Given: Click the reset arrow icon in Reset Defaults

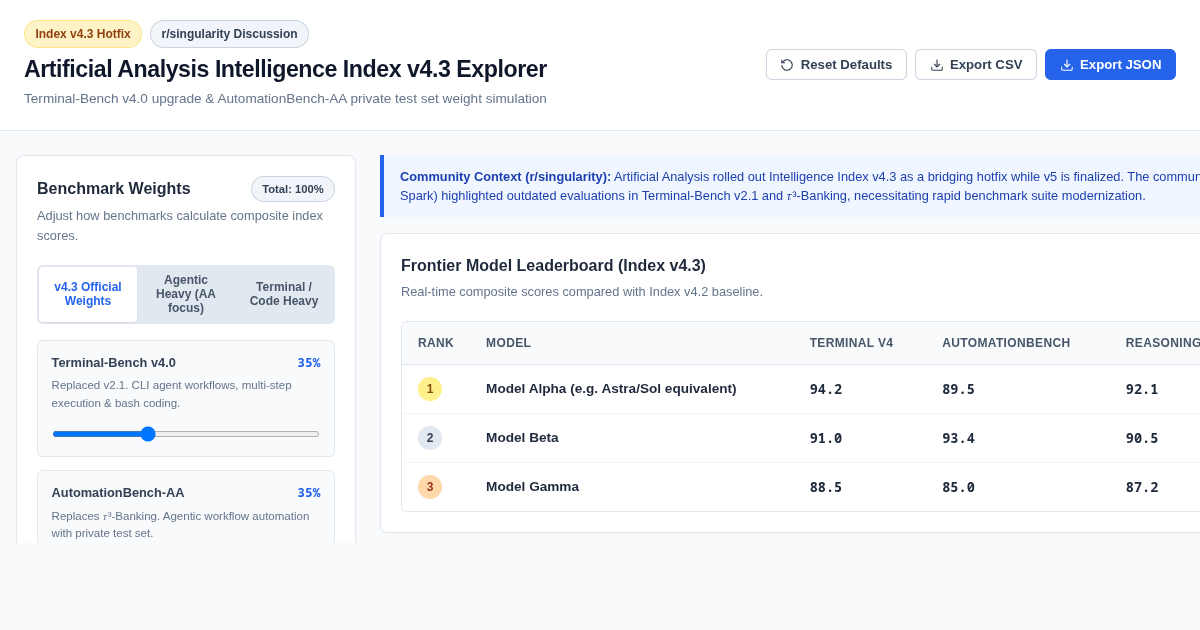Looking at the screenshot, I should pyautogui.click(x=787, y=65).
